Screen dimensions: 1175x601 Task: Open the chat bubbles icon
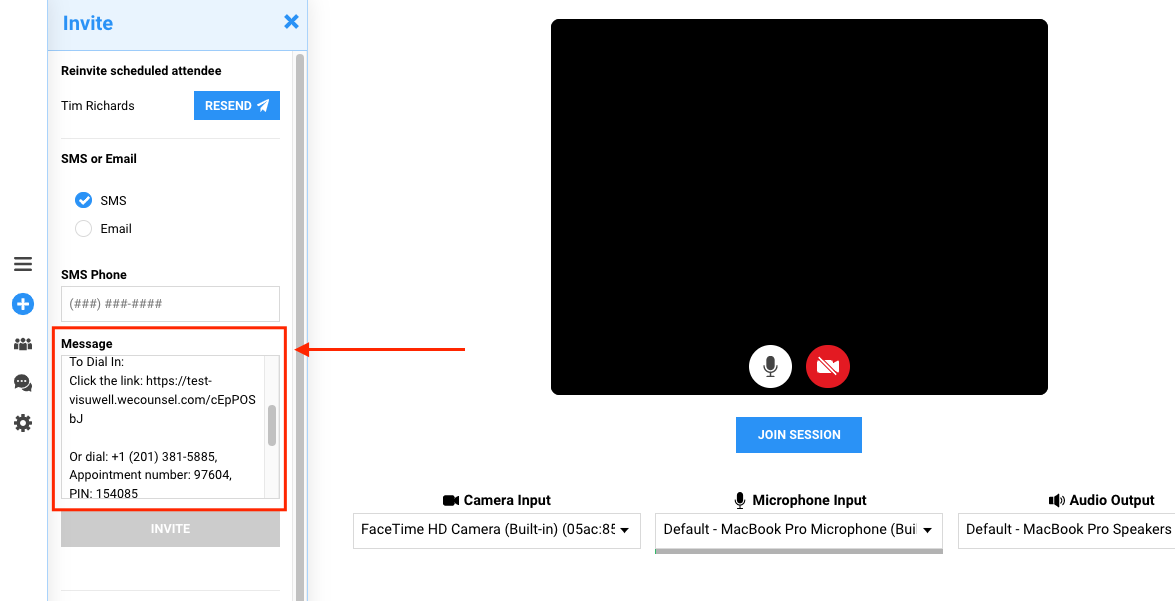[23, 384]
